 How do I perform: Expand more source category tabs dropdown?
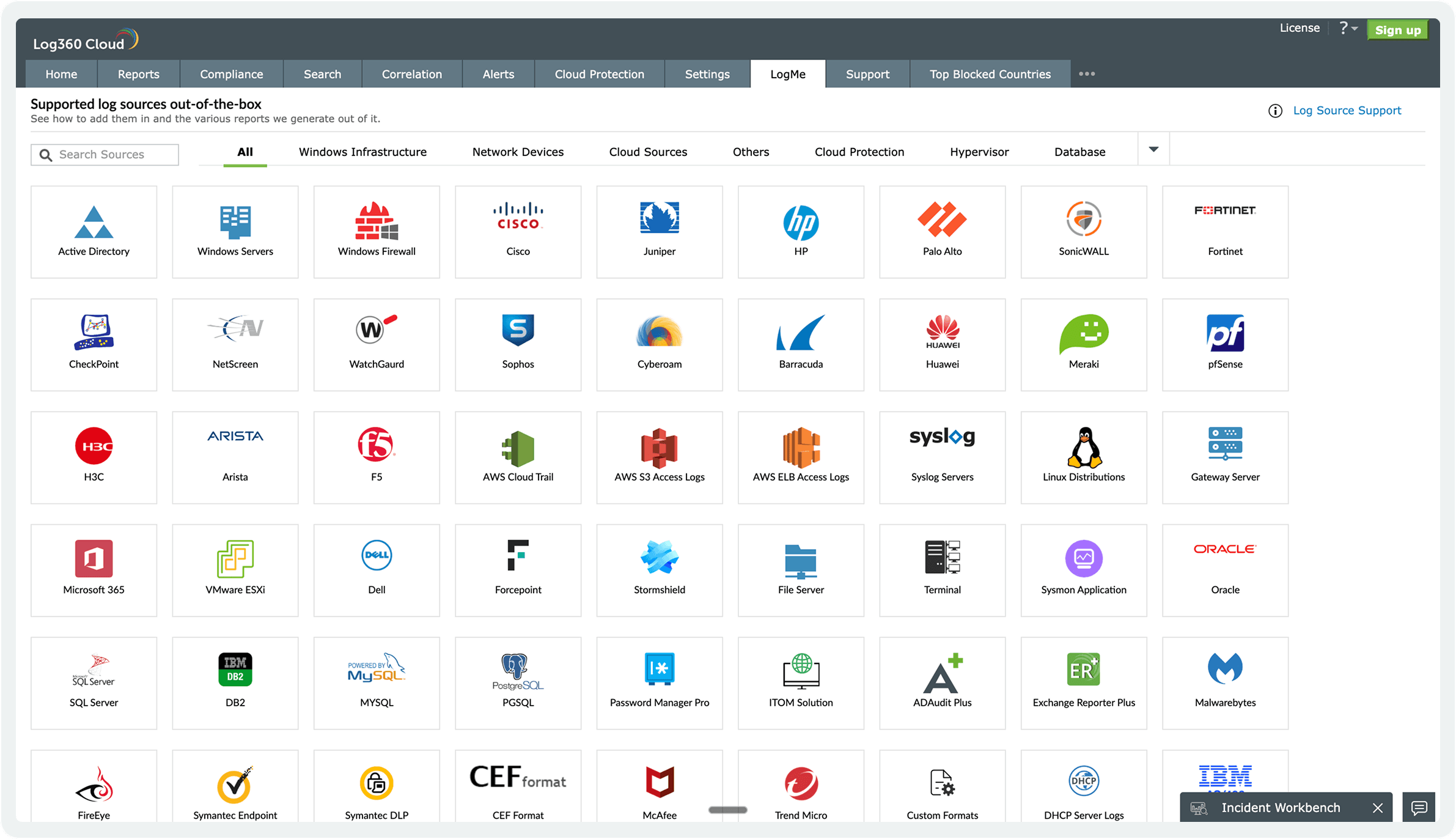pyautogui.click(x=1153, y=149)
